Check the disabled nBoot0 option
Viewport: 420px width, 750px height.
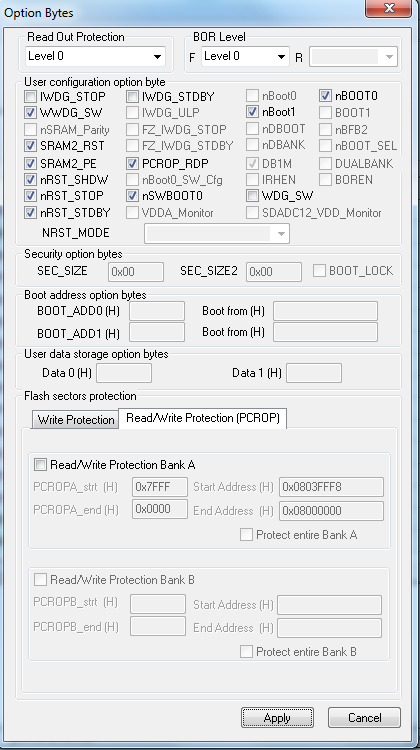(x=253, y=96)
